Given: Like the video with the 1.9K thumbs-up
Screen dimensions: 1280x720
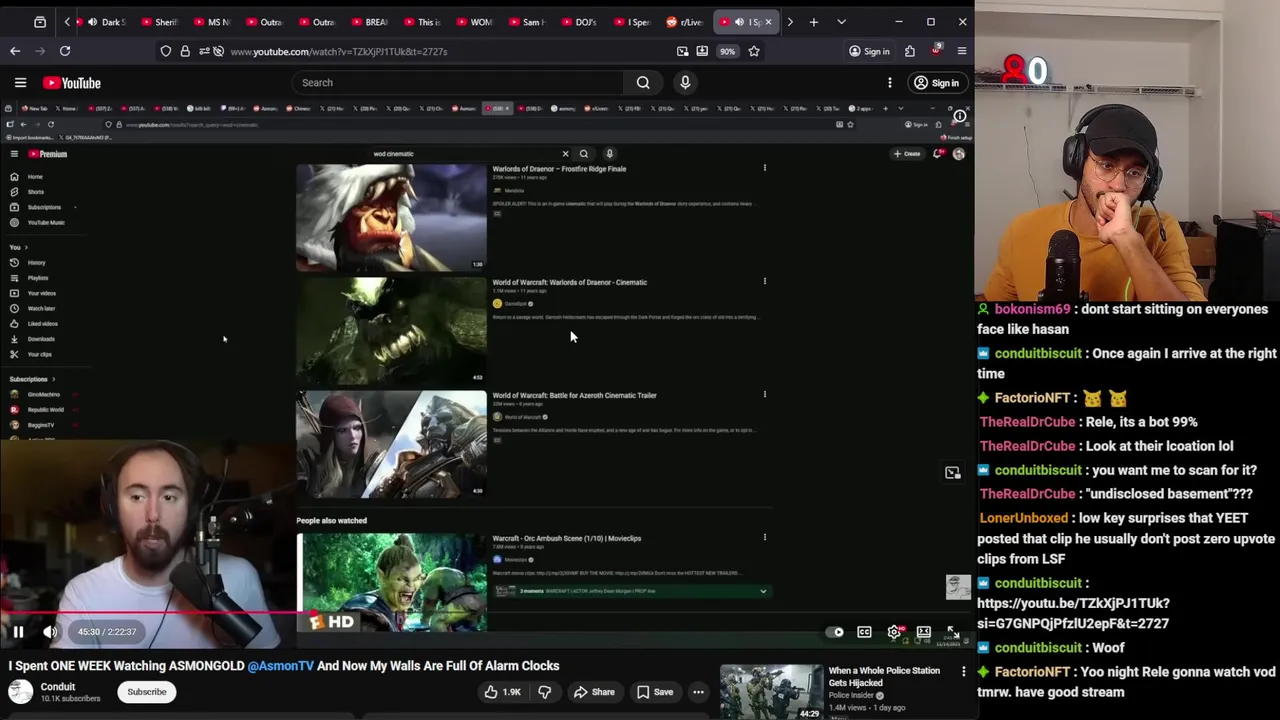Looking at the screenshot, I should (x=502, y=692).
